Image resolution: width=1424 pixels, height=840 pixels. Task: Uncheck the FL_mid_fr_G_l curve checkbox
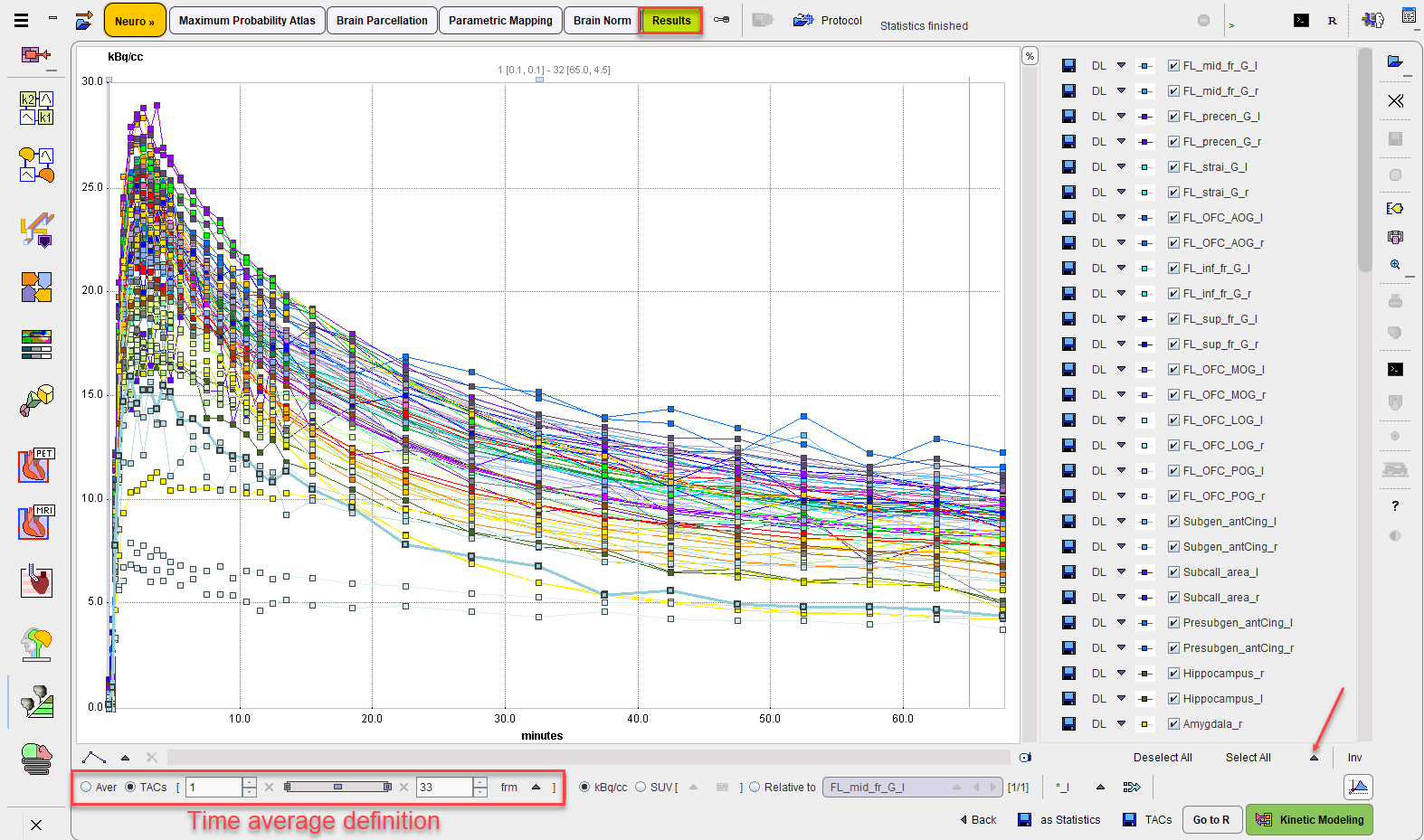(1172, 65)
